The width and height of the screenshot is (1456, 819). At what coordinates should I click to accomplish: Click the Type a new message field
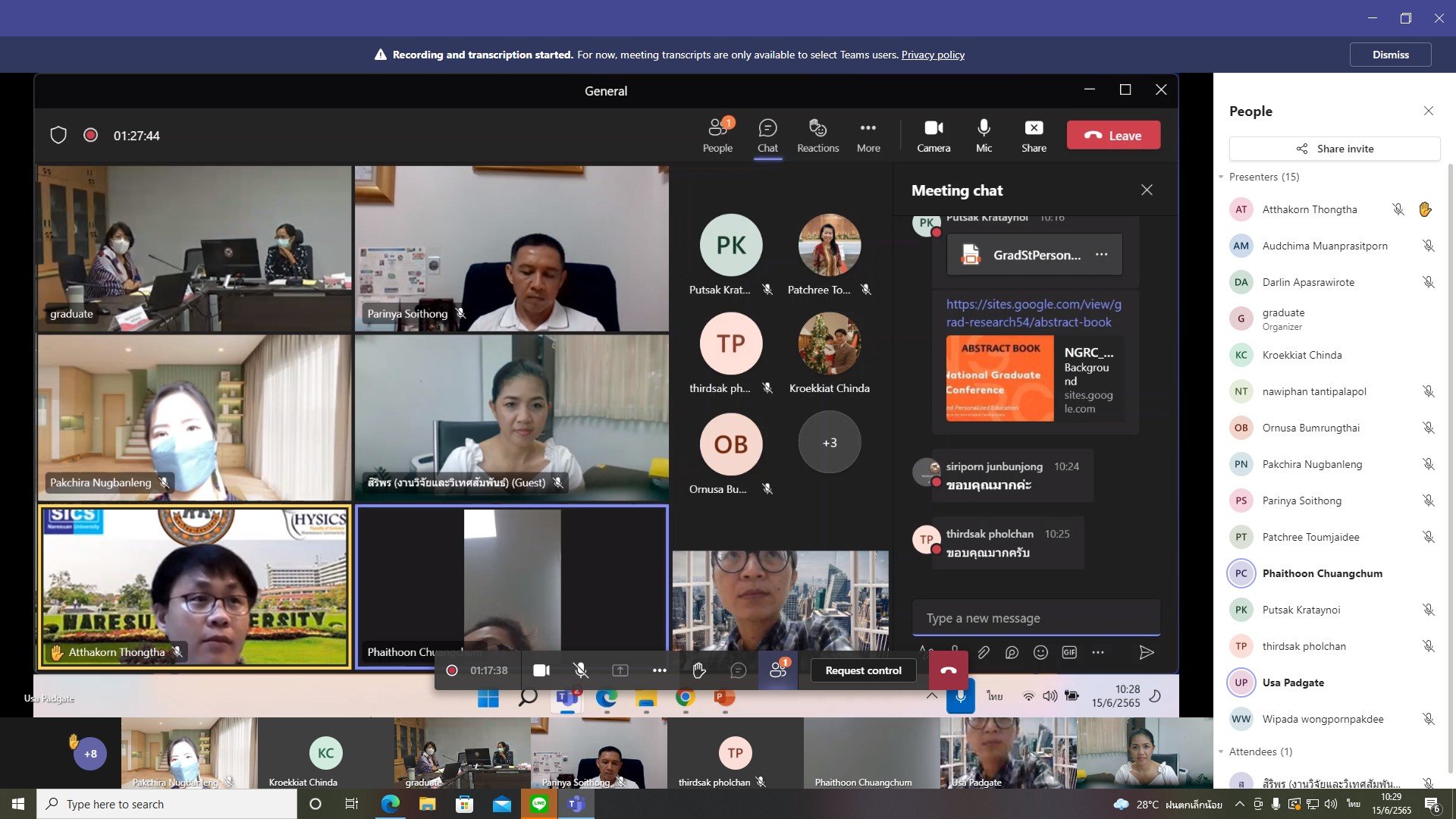(x=1036, y=618)
